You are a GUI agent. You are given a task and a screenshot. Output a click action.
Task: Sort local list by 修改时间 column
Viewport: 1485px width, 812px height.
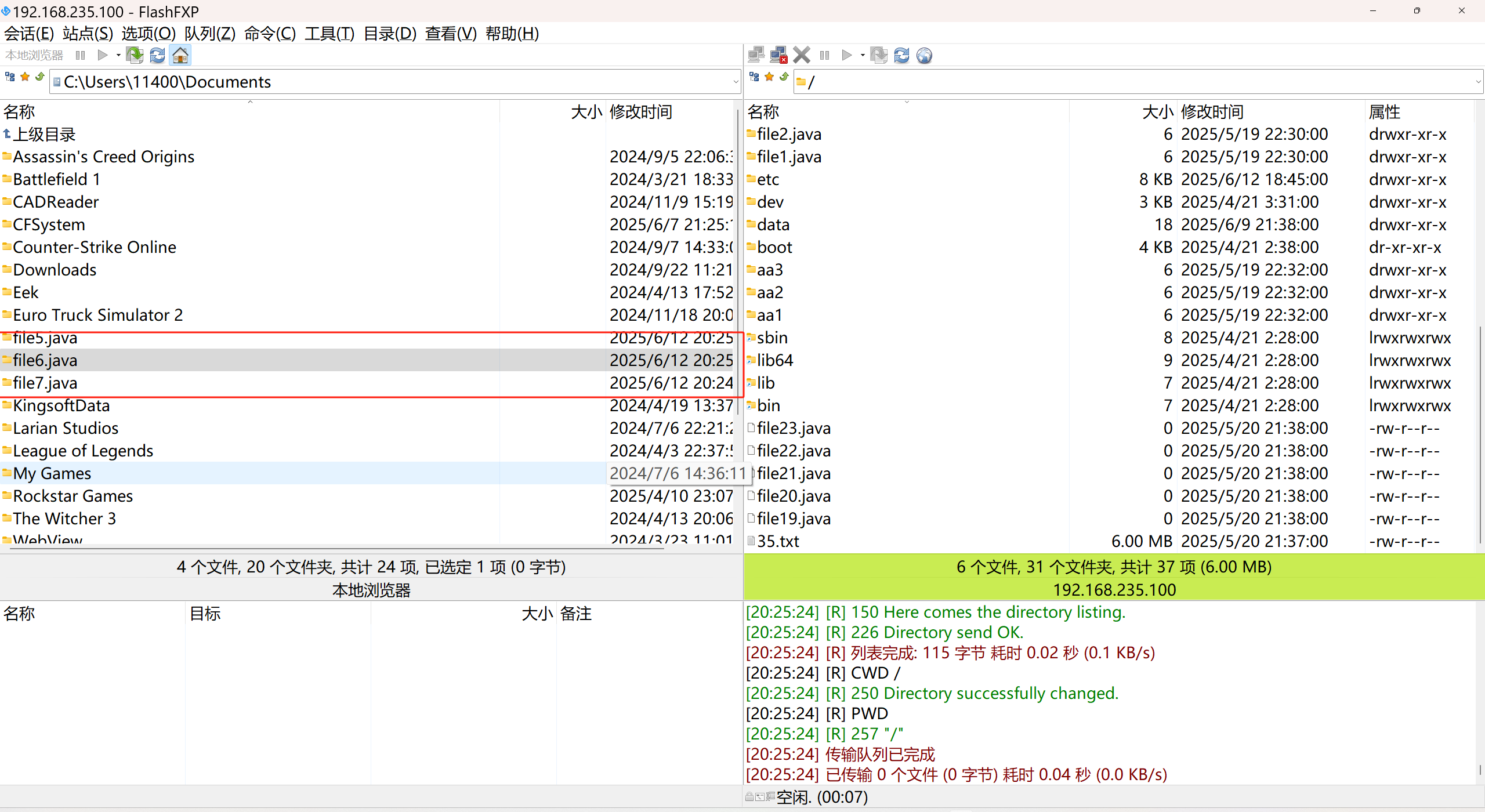(640, 111)
